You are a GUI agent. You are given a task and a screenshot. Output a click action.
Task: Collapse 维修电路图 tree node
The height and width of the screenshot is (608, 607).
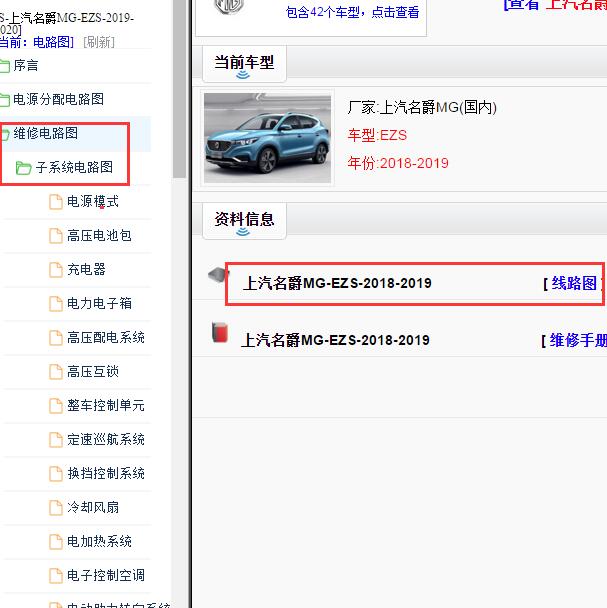[45, 133]
